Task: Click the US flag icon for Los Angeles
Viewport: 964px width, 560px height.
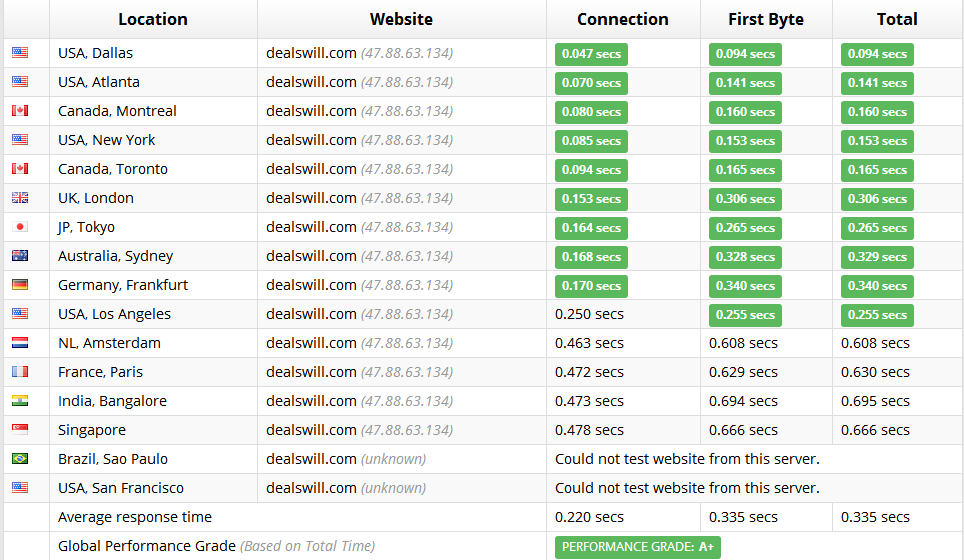Action: pyautogui.click(x=20, y=314)
